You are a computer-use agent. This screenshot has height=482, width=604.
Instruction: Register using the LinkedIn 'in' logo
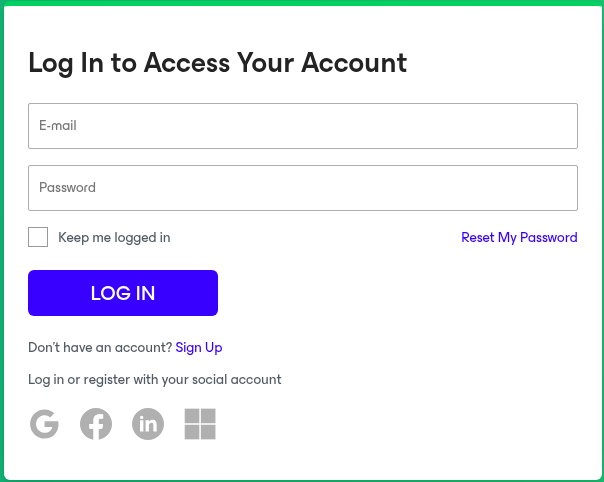148,424
